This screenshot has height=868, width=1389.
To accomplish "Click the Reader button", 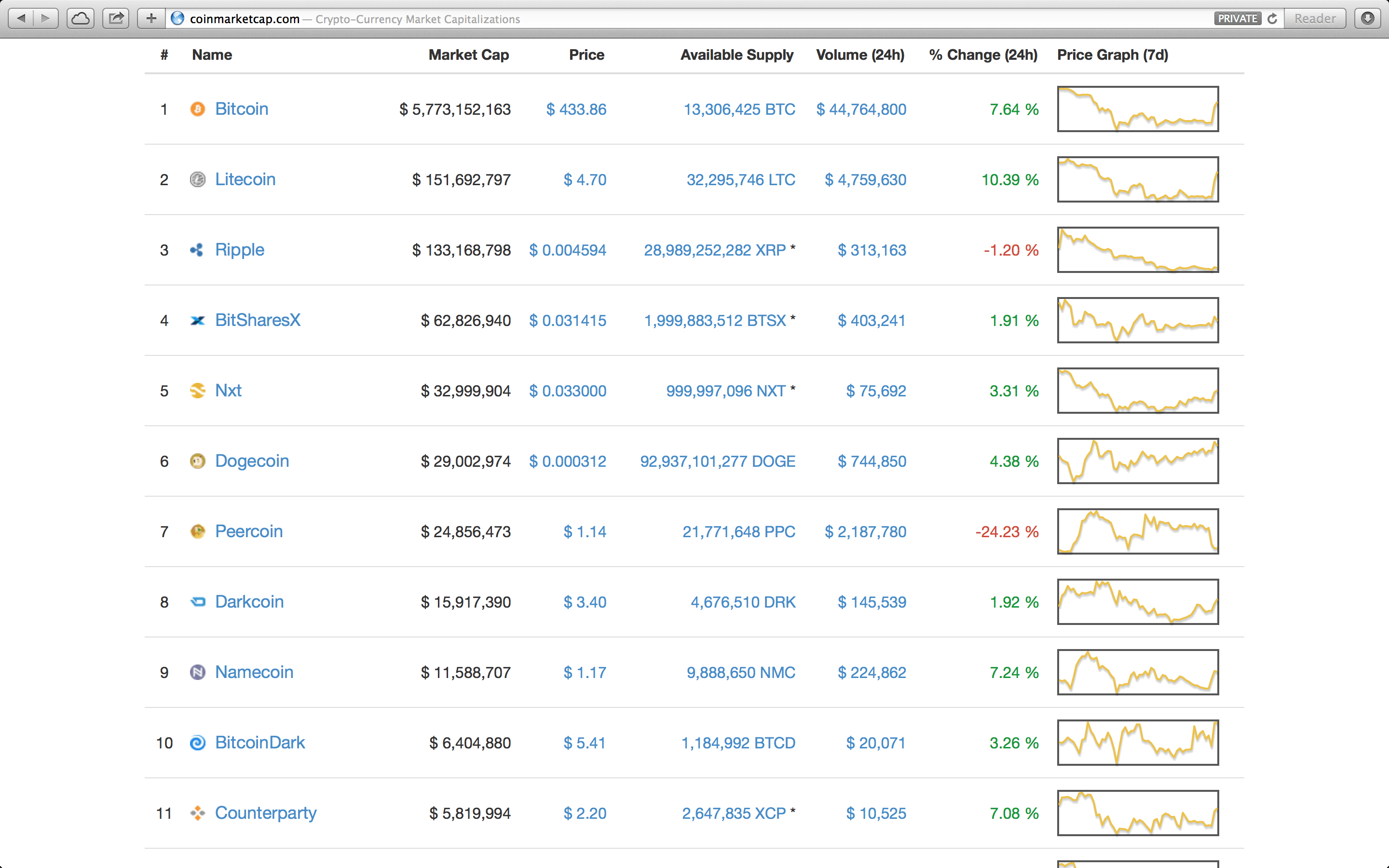I will (x=1315, y=18).
